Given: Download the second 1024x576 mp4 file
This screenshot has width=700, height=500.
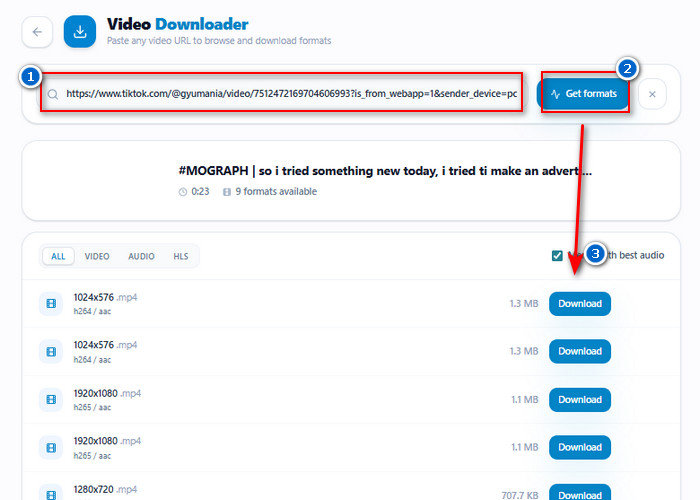Looking at the screenshot, I should click(x=580, y=351).
